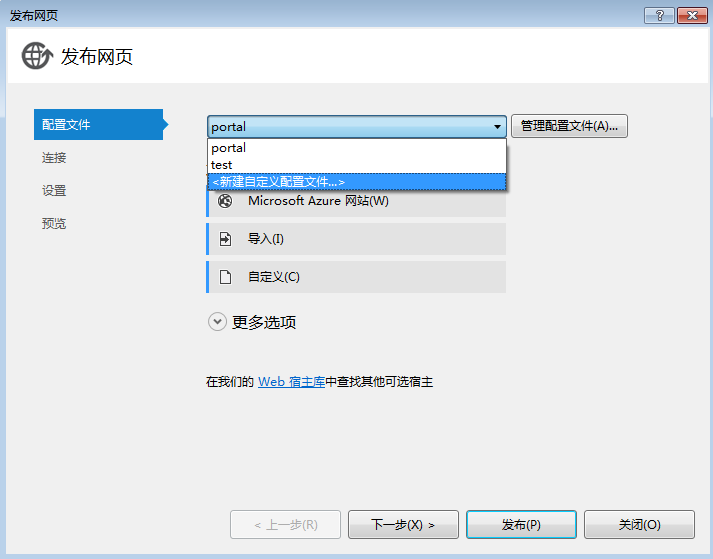Choose the 自定义(C) publish target
This screenshot has height=559, width=713.
coord(356,277)
